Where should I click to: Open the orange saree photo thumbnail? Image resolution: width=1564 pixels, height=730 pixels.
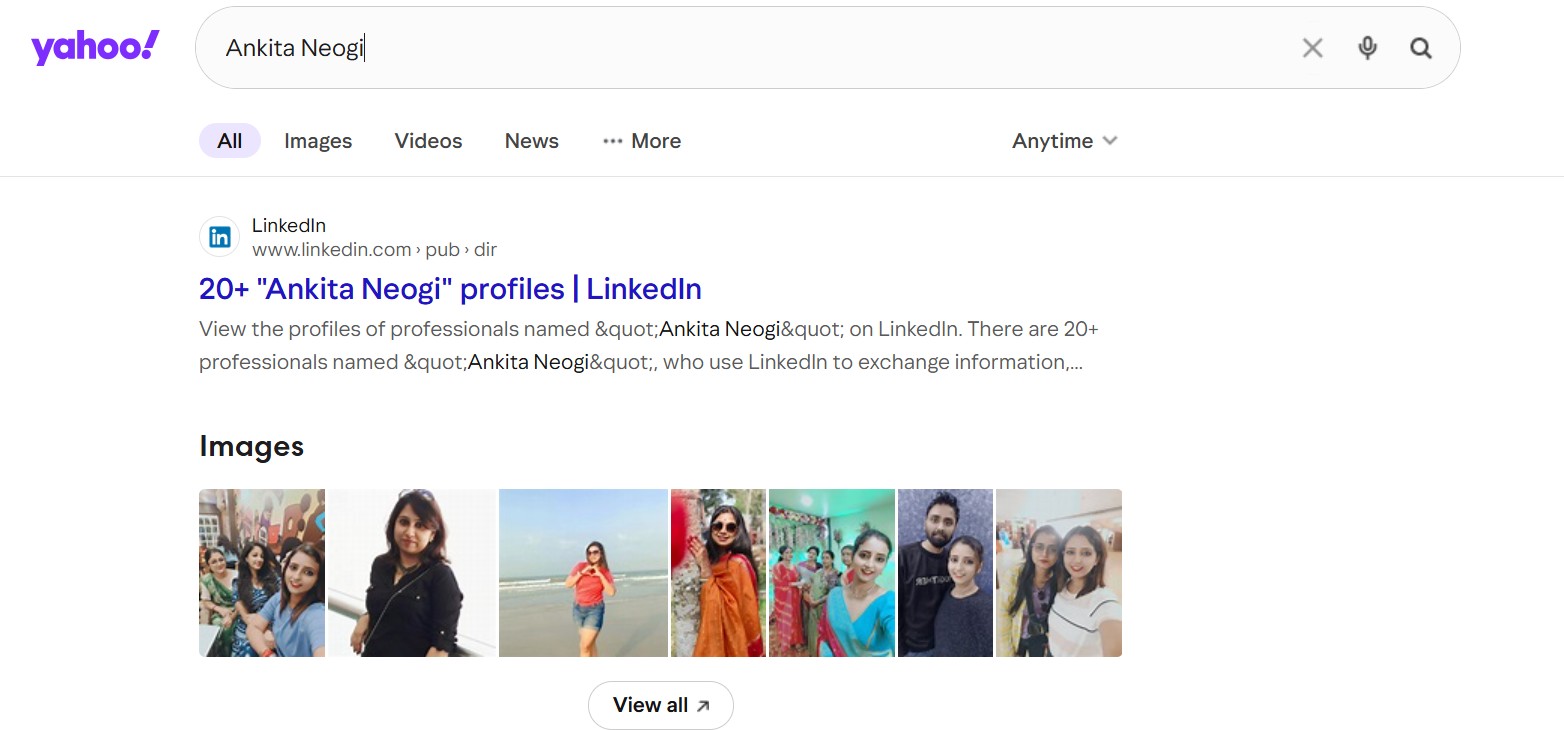click(718, 573)
